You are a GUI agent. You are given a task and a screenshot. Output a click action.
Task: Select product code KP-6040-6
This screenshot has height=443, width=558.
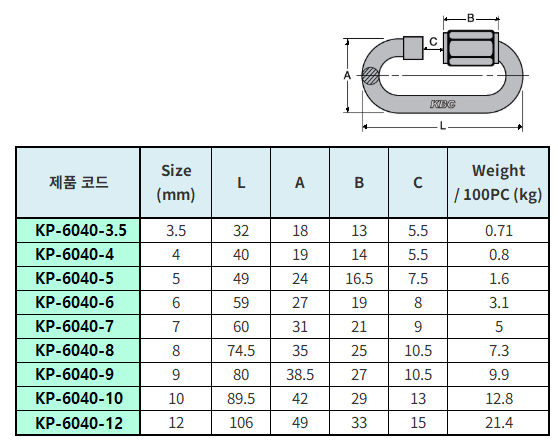coord(74,302)
